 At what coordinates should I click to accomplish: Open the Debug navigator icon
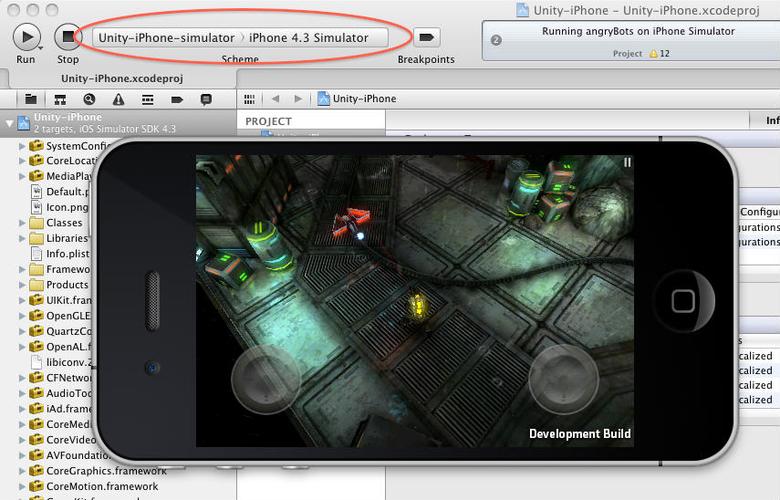pyautogui.click(x=148, y=100)
